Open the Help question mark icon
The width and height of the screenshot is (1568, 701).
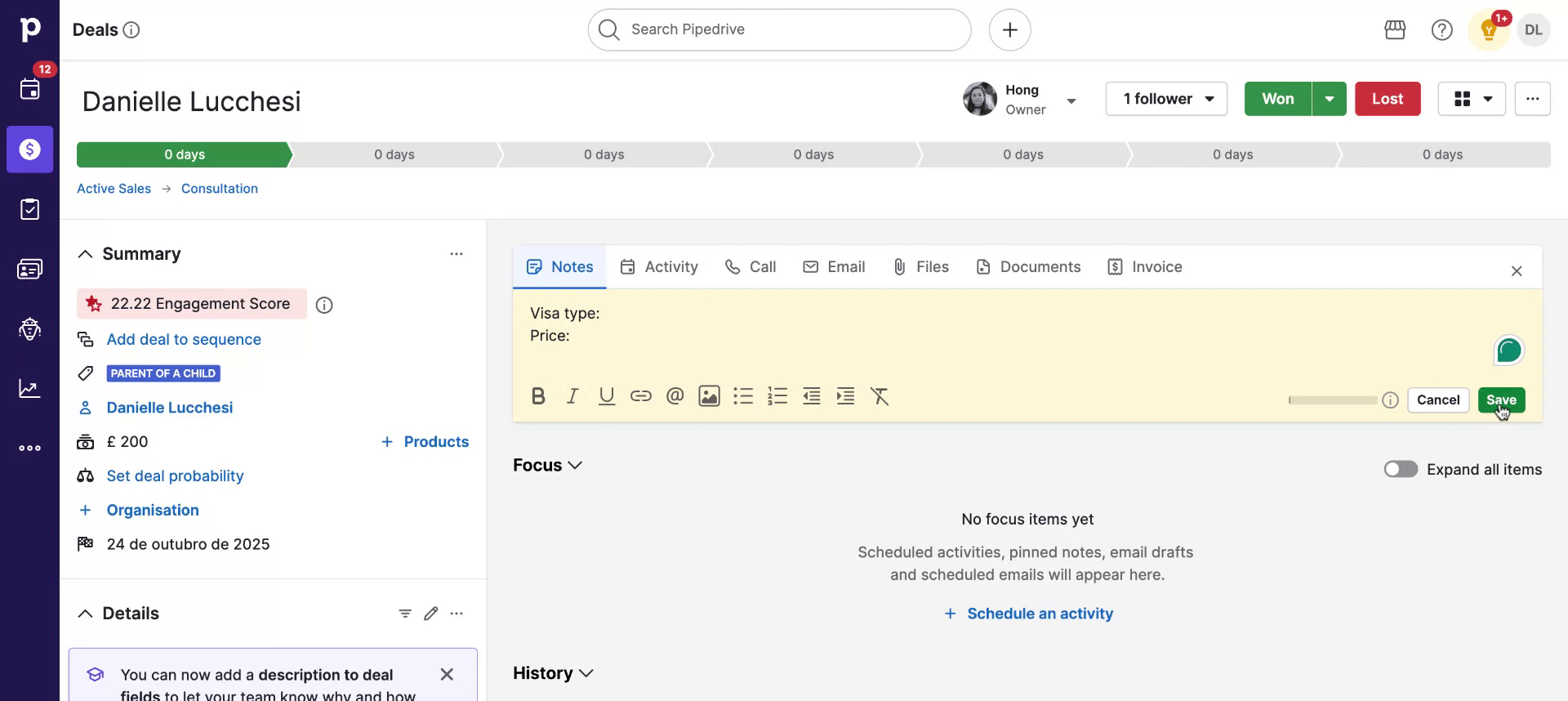[1441, 30]
